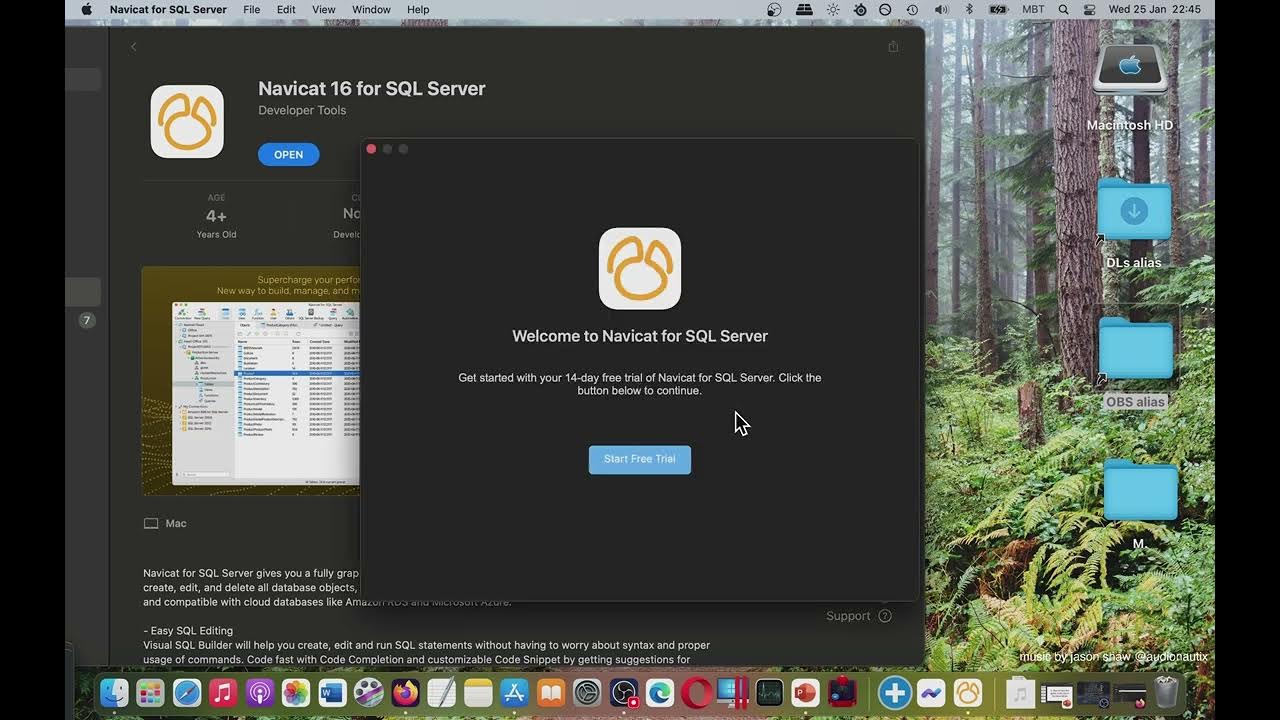
Task: Close the Navicat welcome dialog
Action: (371, 149)
